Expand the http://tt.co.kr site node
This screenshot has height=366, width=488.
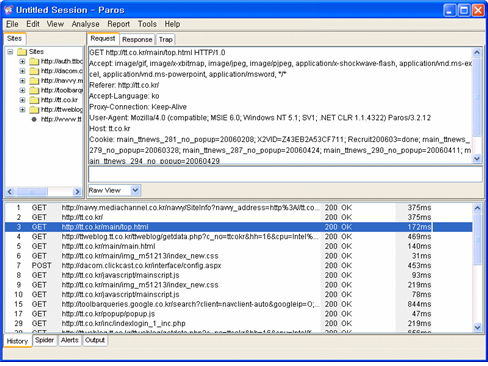[22, 100]
